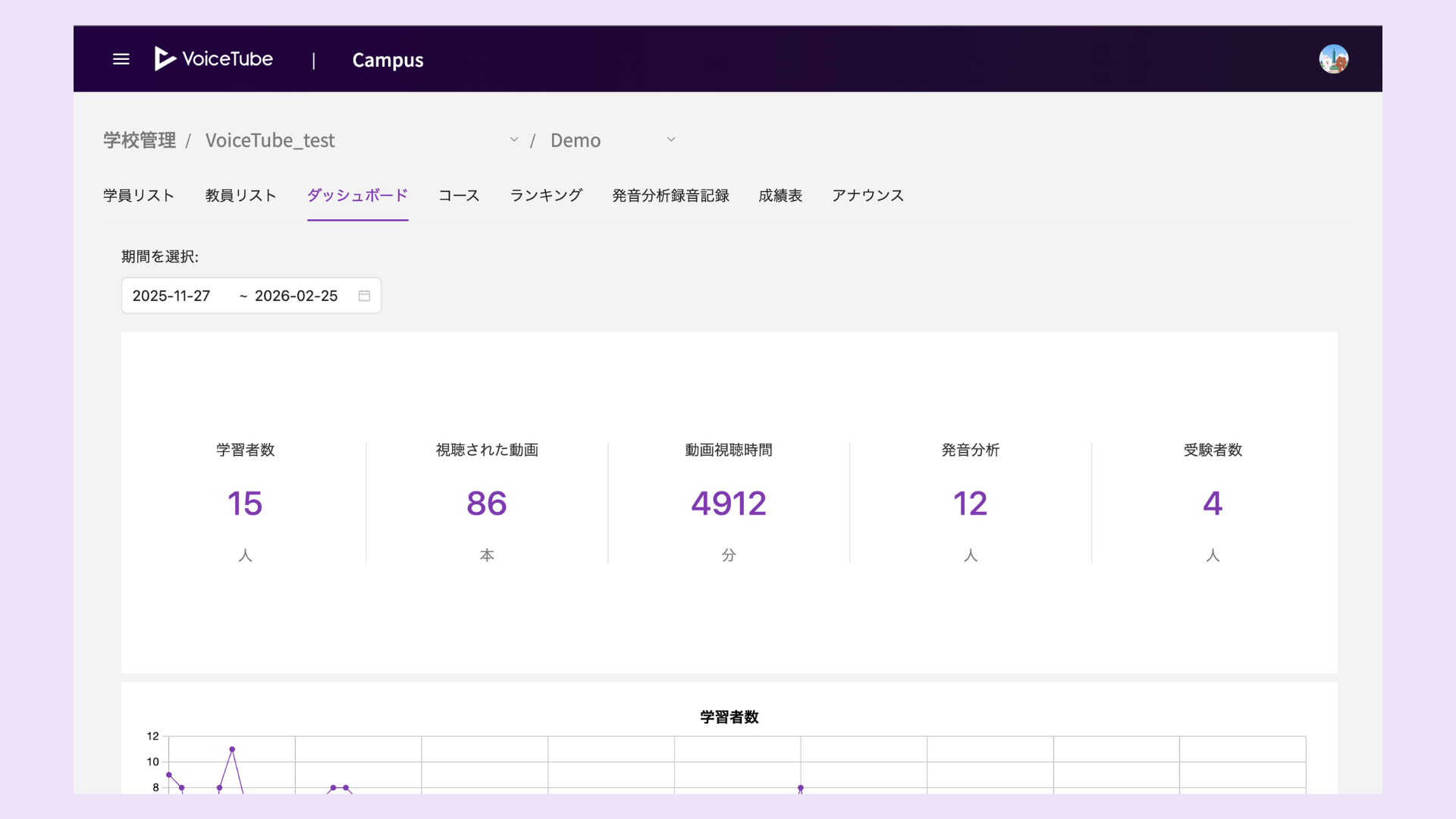Screen dimensions: 1456x819
Task: Switch to the 学員リスト tab
Action: 139,196
